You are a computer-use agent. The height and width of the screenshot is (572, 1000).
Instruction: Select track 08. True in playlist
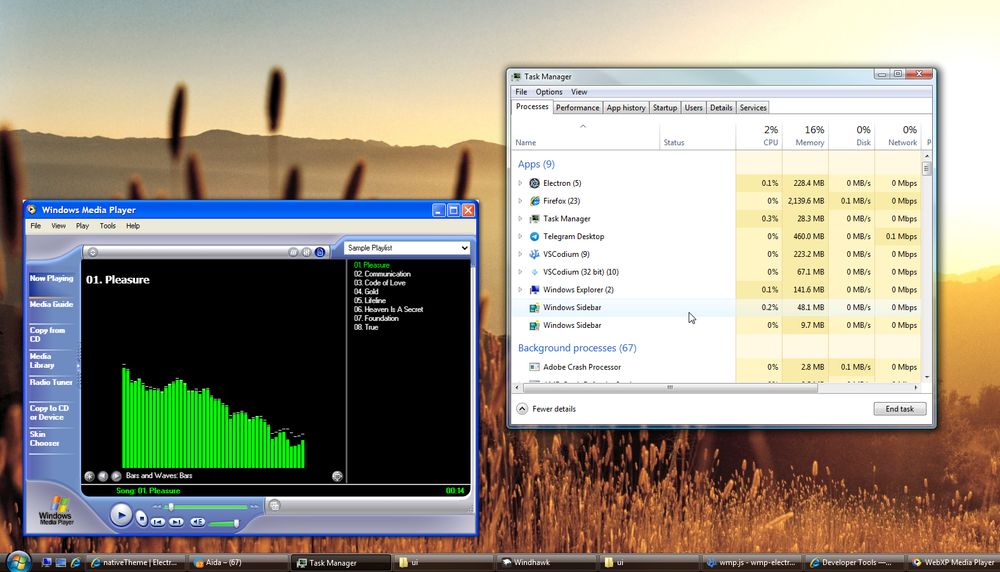pos(366,327)
